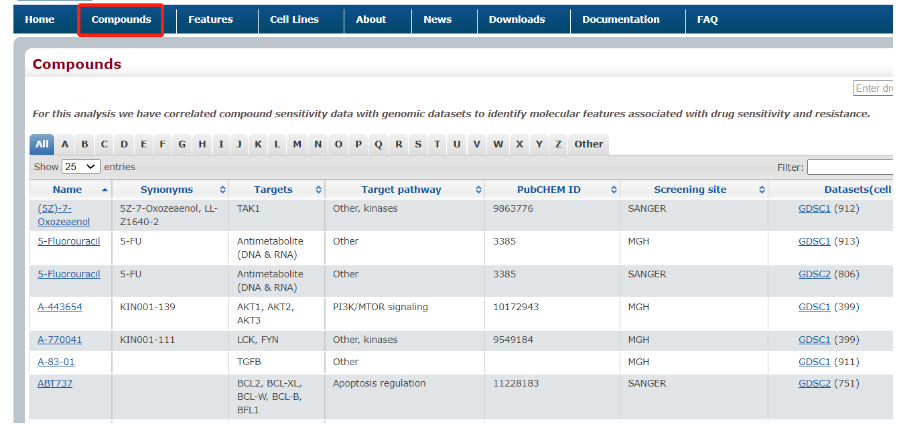Click the Filter text input field
The width and height of the screenshot is (910, 440).
point(850,167)
